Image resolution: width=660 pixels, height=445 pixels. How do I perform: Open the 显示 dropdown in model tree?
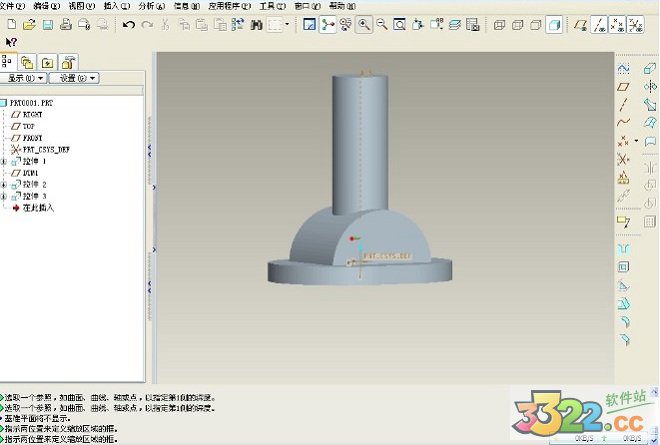pyautogui.click(x=23, y=78)
